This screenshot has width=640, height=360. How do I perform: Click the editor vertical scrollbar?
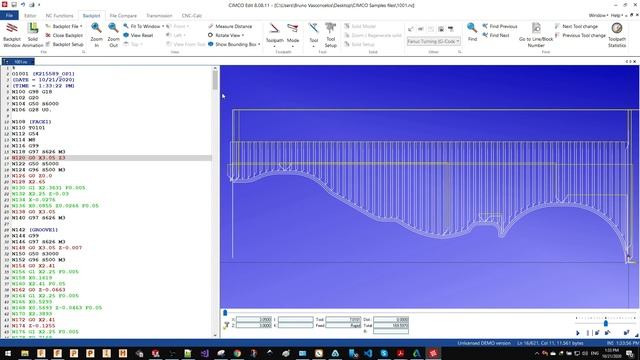coord(215,201)
